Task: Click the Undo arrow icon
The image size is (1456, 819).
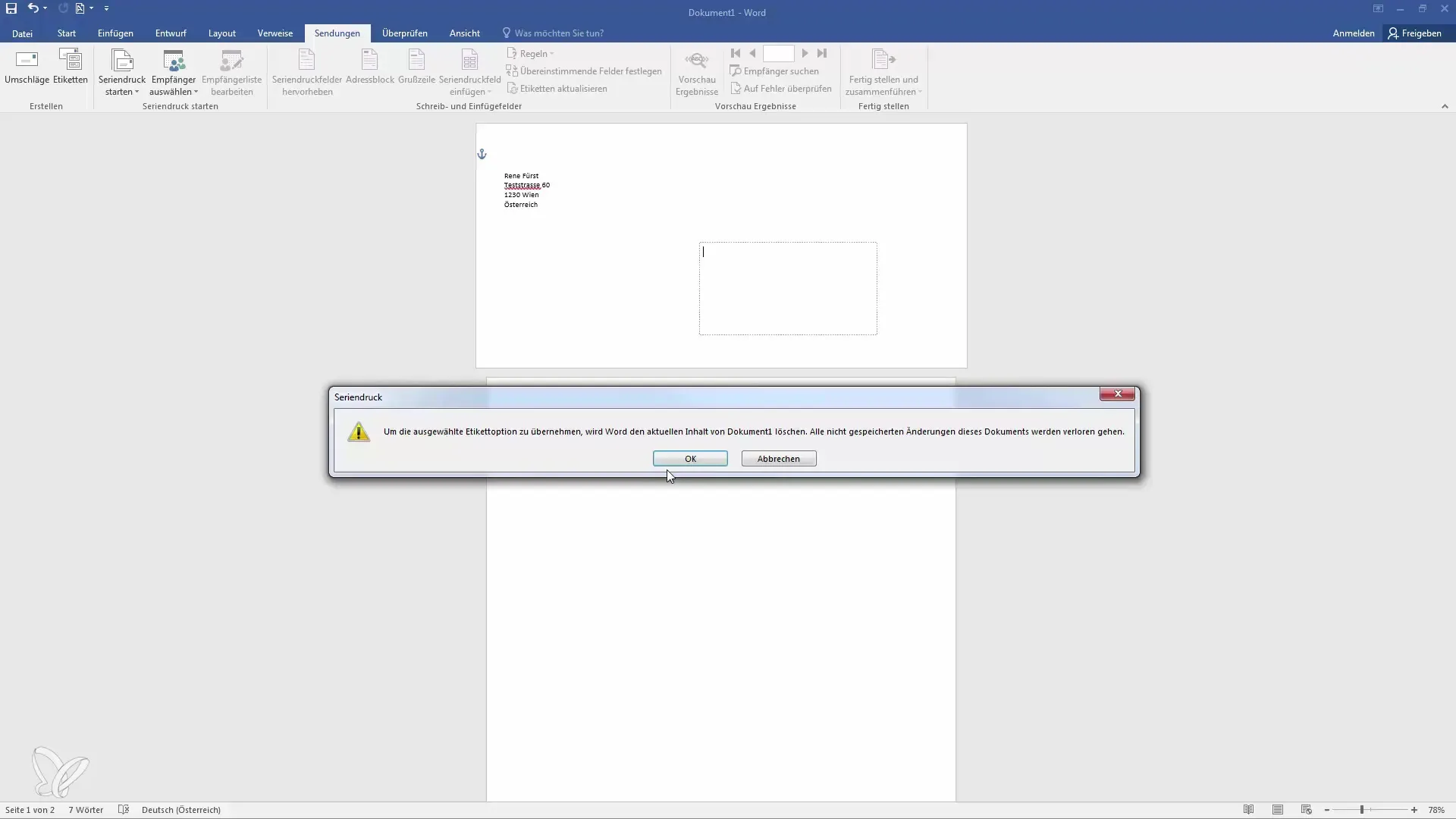Action: click(x=33, y=8)
